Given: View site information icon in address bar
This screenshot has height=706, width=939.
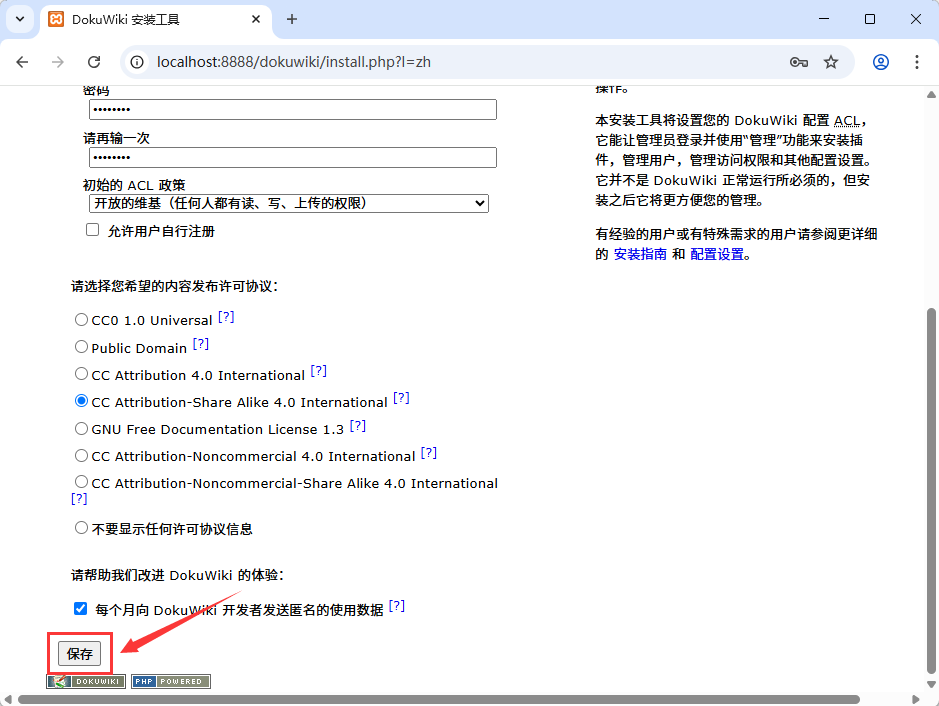Looking at the screenshot, I should click(x=137, y=62).
